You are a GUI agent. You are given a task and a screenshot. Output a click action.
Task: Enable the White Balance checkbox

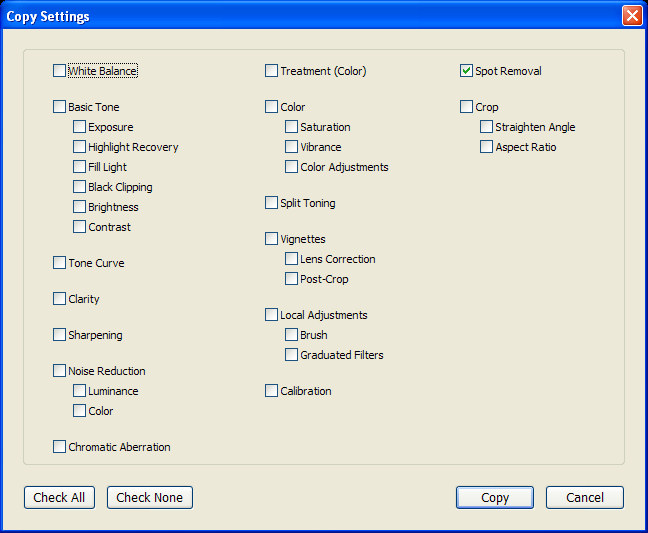point(59,71)
